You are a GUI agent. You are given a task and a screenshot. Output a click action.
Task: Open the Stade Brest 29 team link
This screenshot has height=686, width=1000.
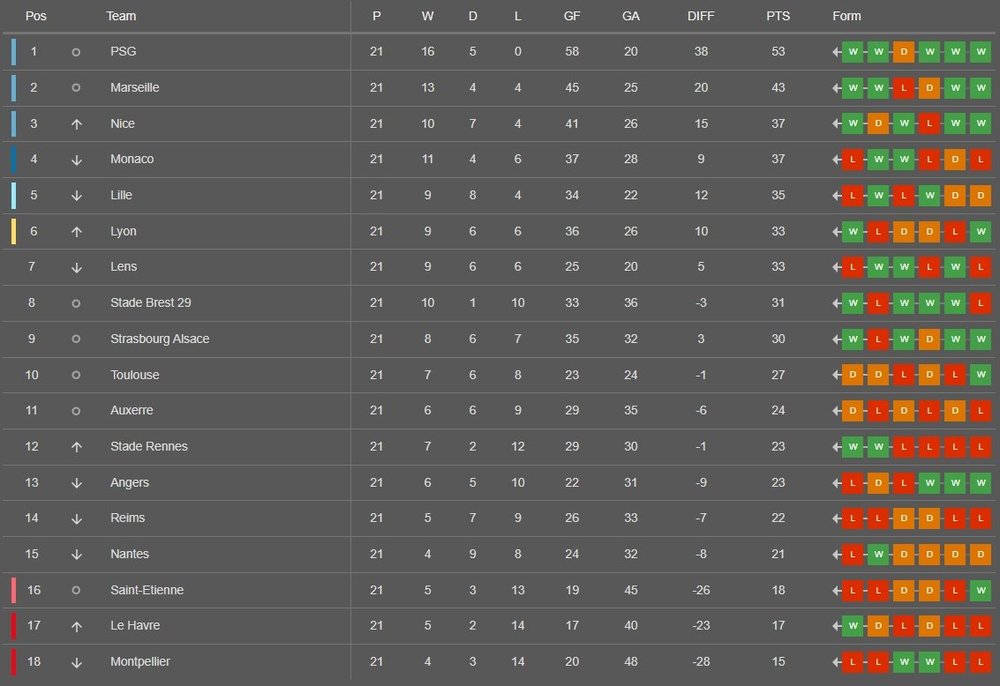point(151,303)
